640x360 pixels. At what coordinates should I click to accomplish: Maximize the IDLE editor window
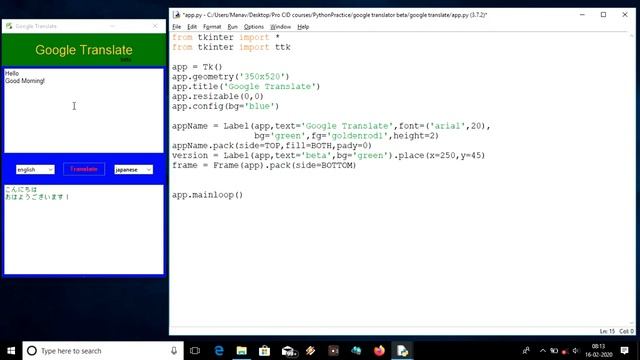click(x=603, y=15)
